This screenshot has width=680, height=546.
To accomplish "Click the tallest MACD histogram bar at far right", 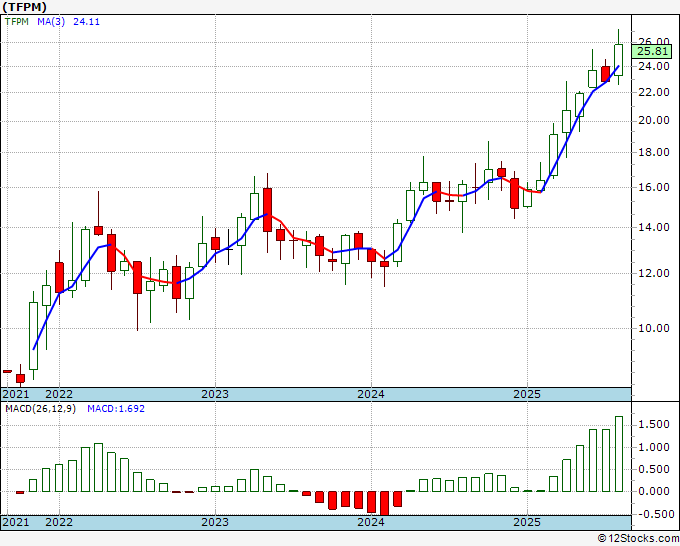I will pos(619,454).
